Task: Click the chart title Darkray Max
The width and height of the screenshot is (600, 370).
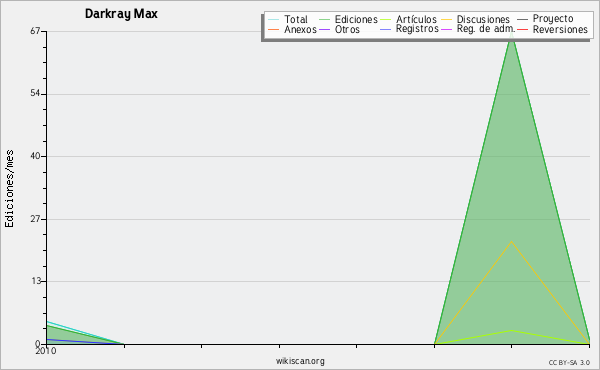Action: (x=121, y=14)
